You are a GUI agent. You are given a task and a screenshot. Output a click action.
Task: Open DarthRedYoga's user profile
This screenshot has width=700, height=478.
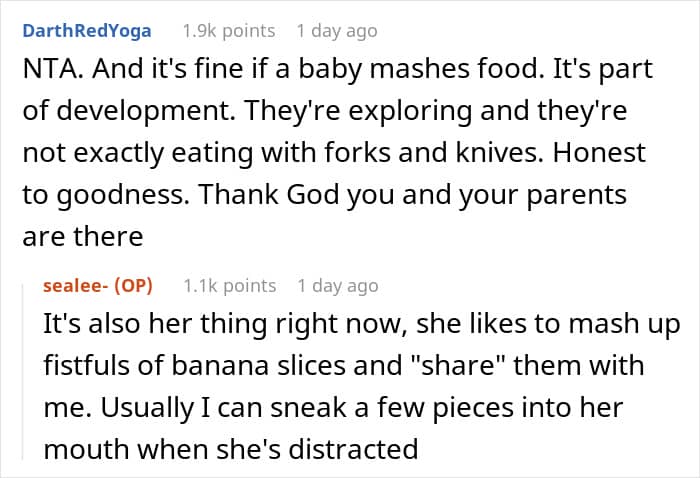coord(87,31)
